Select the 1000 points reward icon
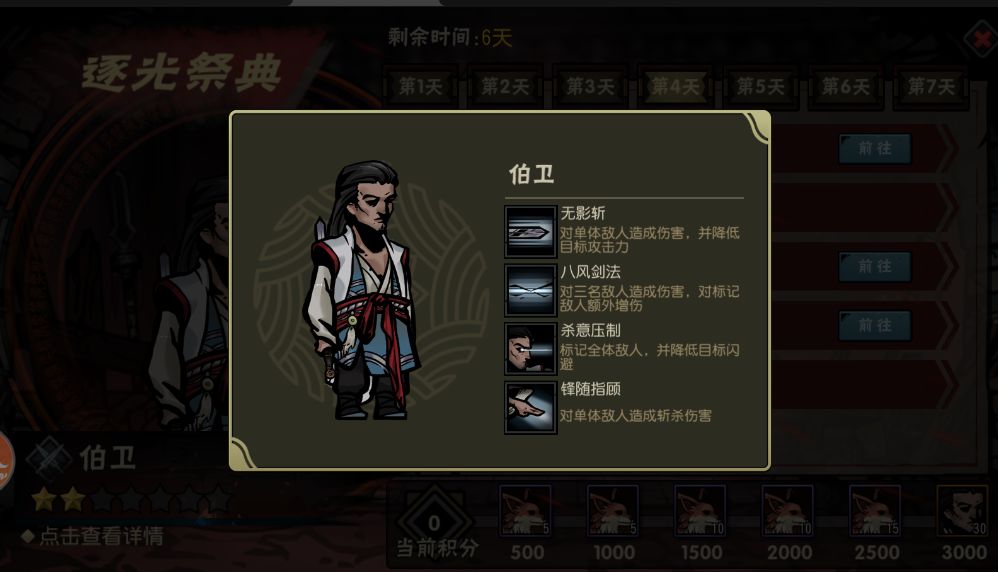The width and height of the screenshot is (998, 572). [x=613, y=510]
